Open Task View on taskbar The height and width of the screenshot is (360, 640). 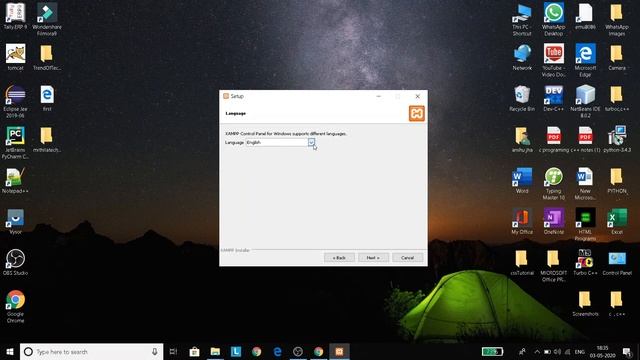173,351
